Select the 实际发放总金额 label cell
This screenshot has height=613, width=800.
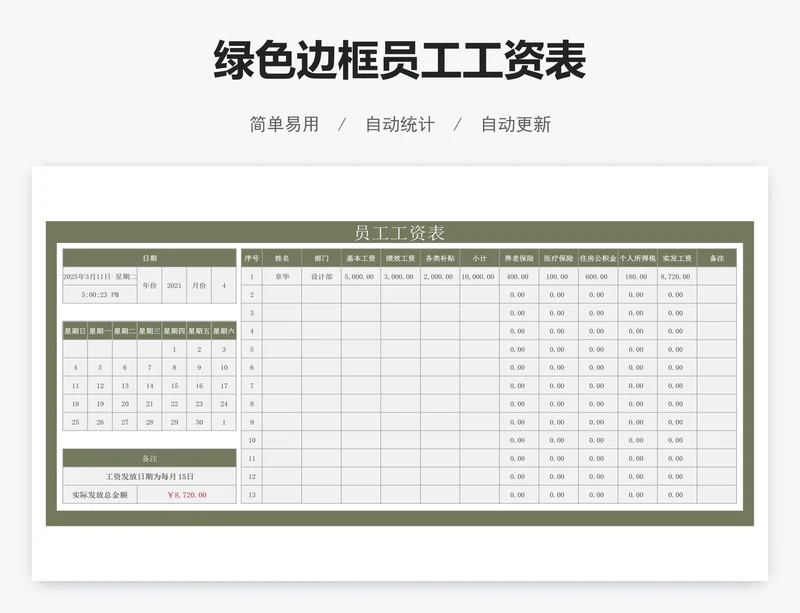click(100, 495)
